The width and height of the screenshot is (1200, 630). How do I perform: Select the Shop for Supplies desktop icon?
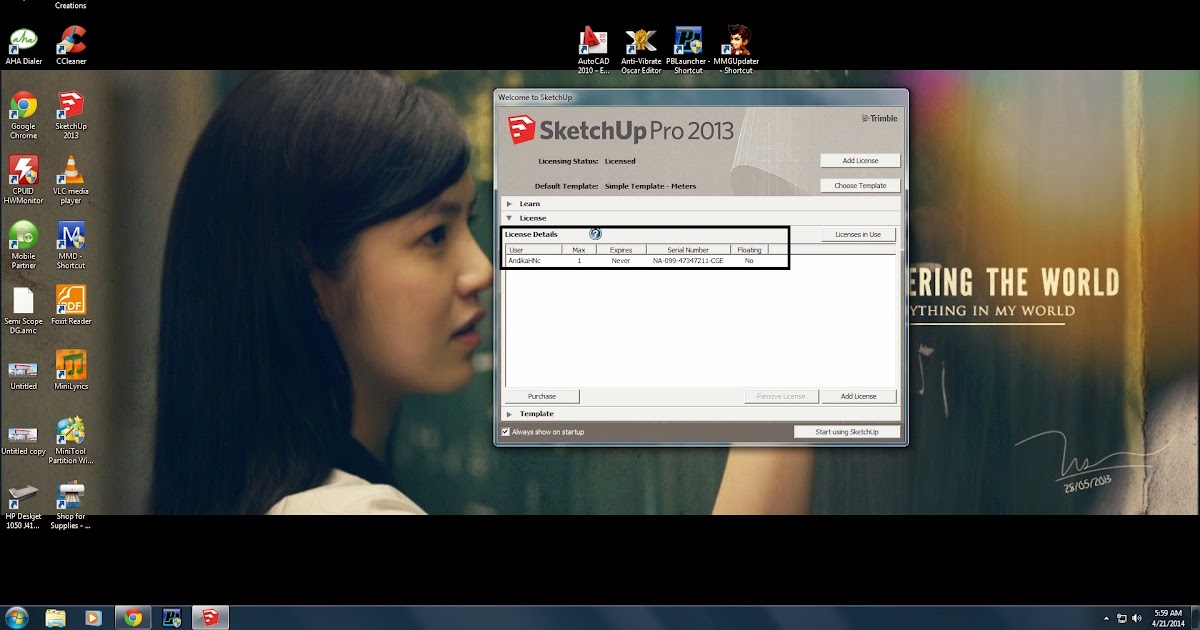point(71,506)
